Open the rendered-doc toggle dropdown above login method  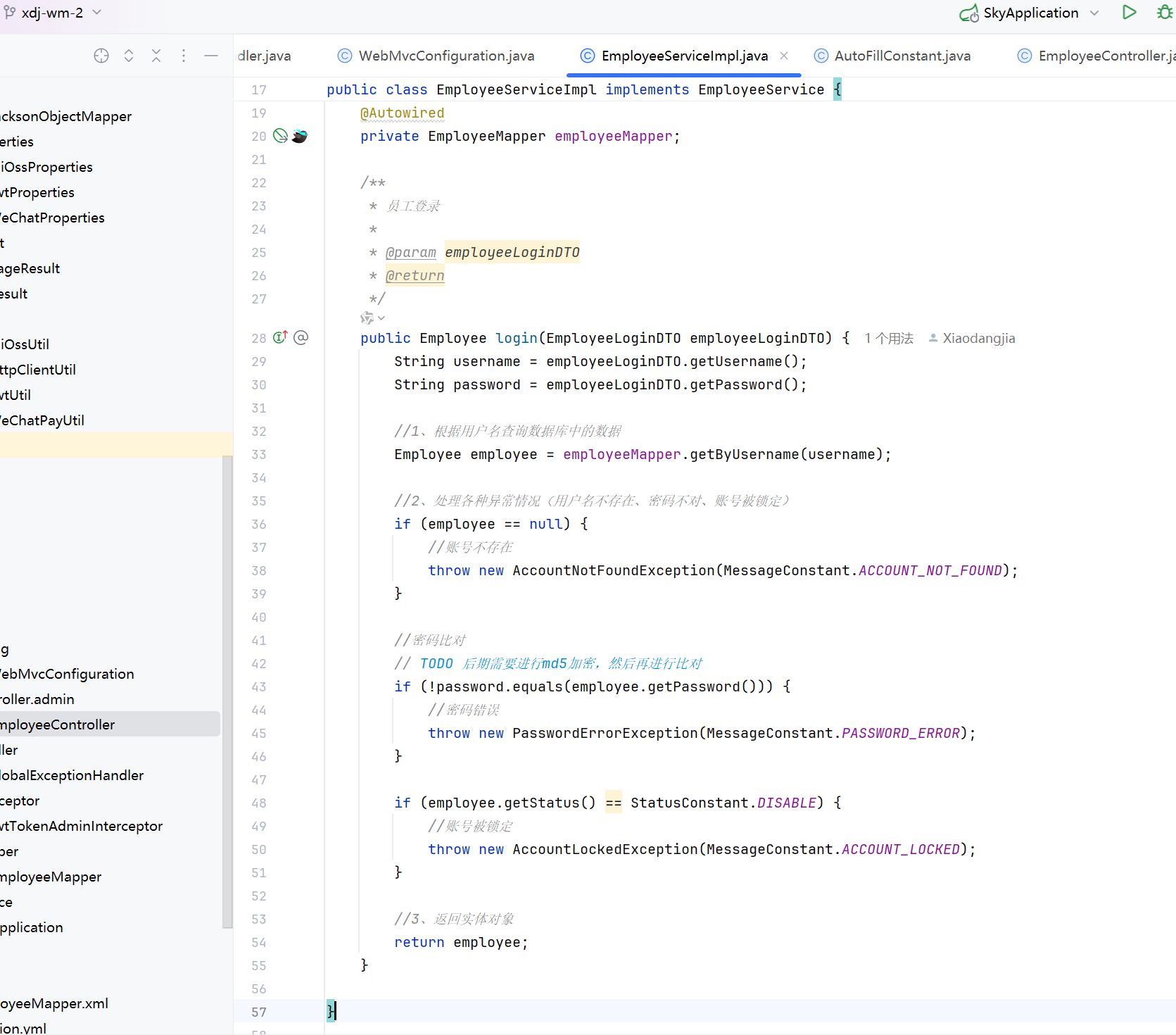tap(373, 318)
